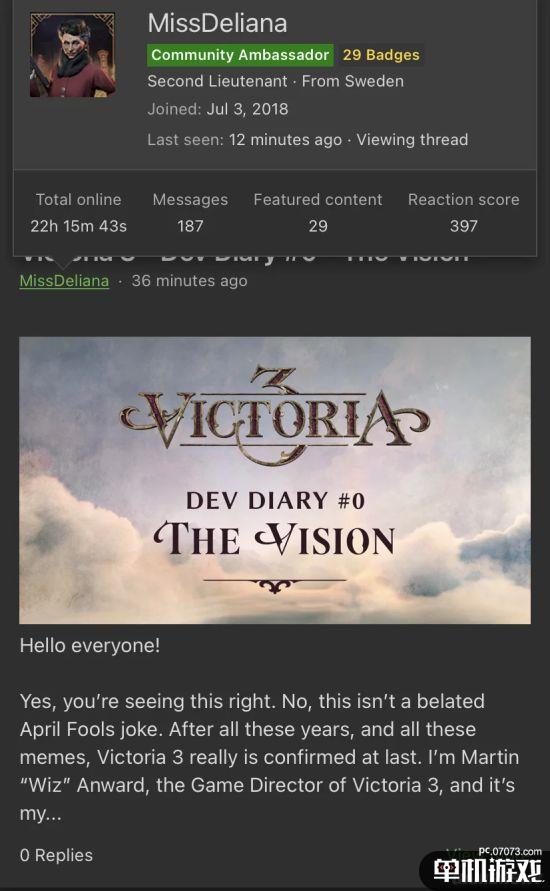The image size is (550, 891).
Task: Open the From Sweden location link
Action: click(x=352, y=81)
